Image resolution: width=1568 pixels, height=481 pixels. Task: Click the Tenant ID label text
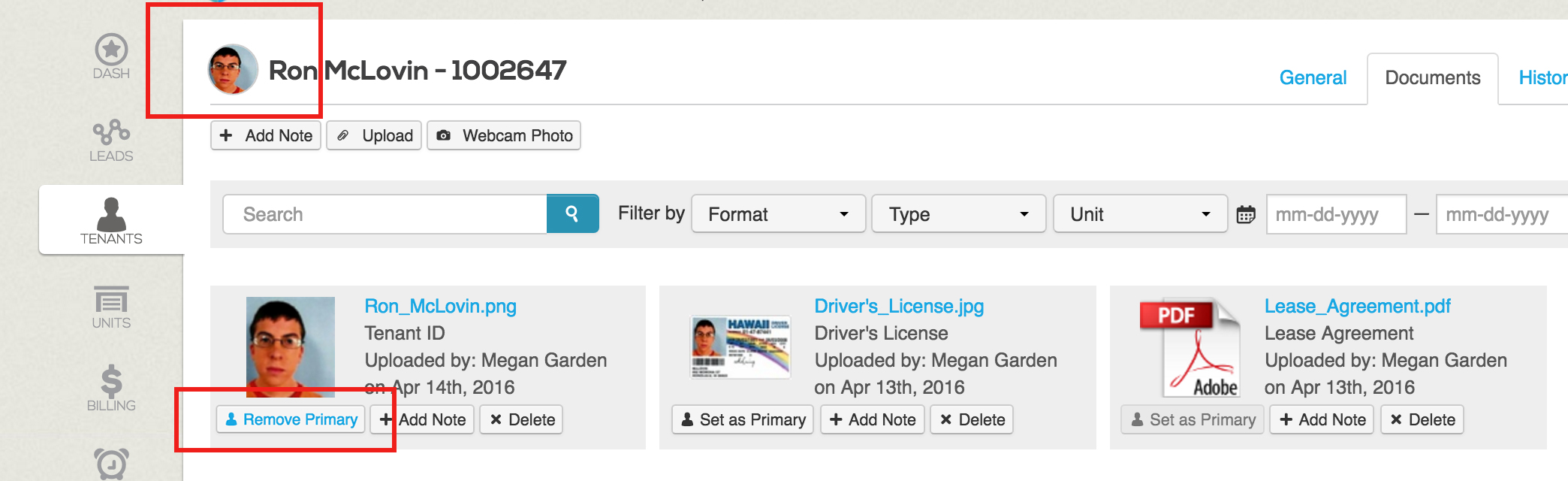tap(405, 333)
